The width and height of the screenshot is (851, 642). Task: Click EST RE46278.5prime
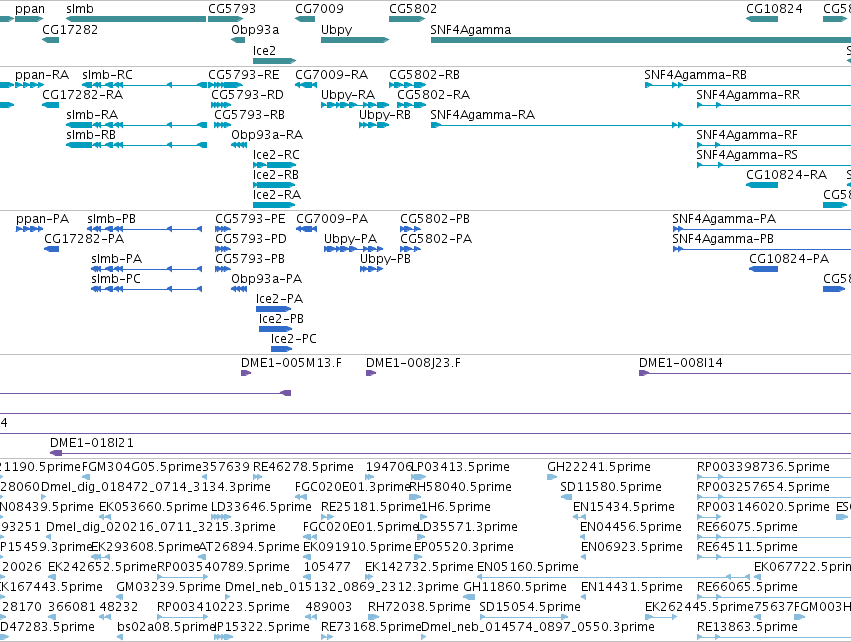click(x=258, y=478)
